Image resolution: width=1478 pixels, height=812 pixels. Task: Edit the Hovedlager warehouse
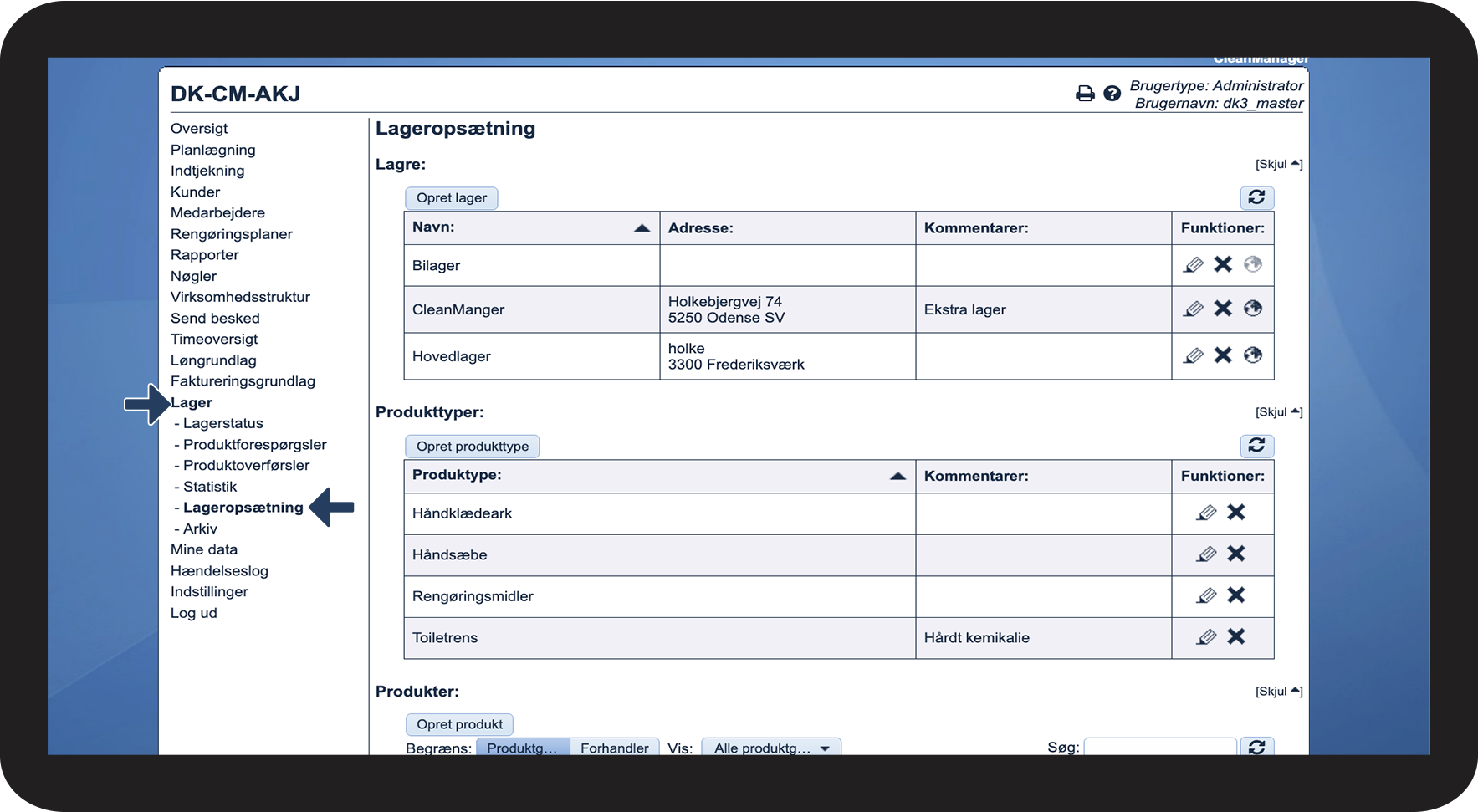click(x=1194, y=356)
